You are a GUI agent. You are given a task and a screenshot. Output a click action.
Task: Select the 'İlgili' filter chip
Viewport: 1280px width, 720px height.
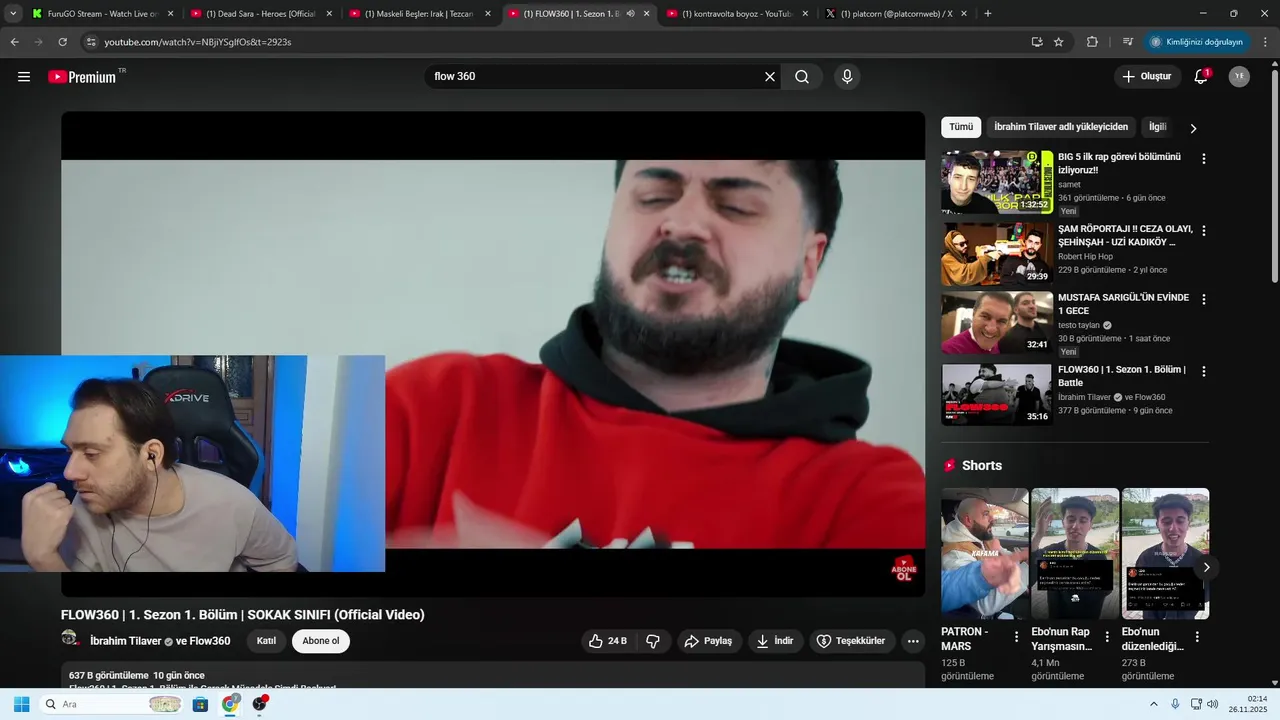(x=1158, y=127)
